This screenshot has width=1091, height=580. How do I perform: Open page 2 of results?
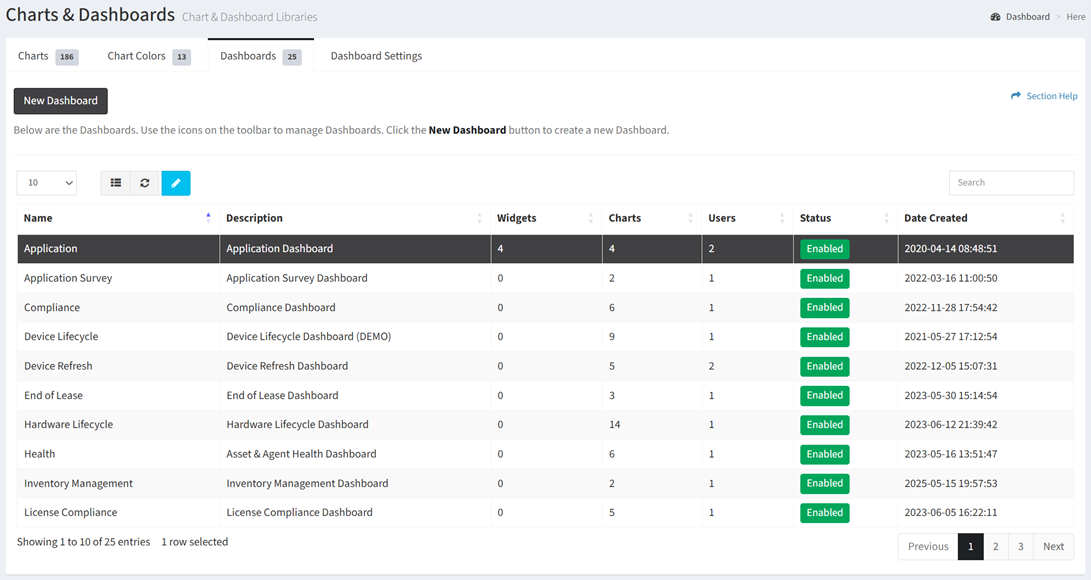[996, 547]
